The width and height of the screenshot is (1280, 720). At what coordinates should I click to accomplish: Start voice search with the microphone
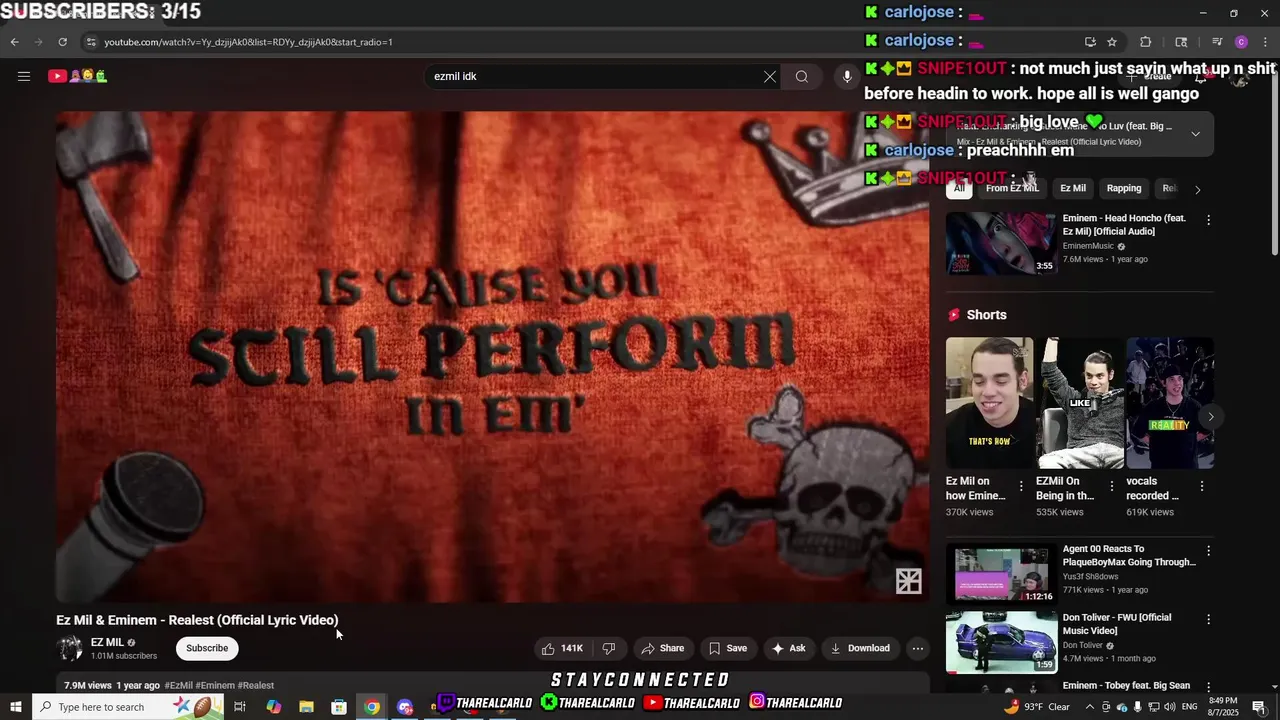click(847, 76)
